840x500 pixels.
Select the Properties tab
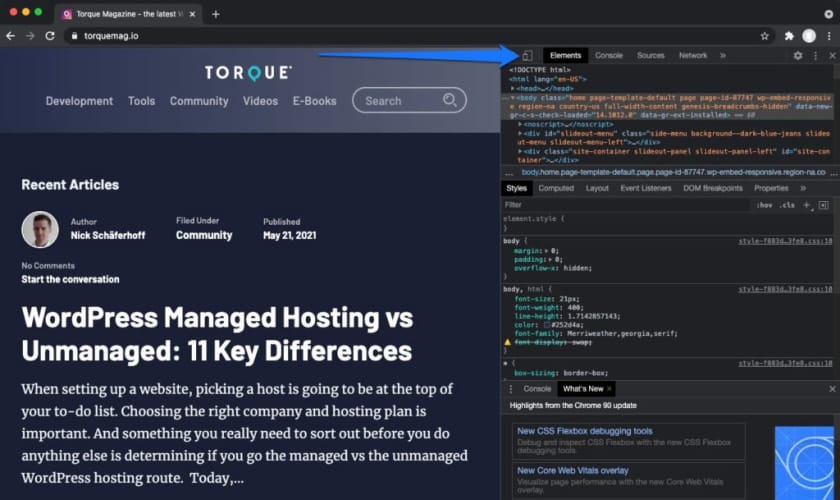[x=771, y=188]
